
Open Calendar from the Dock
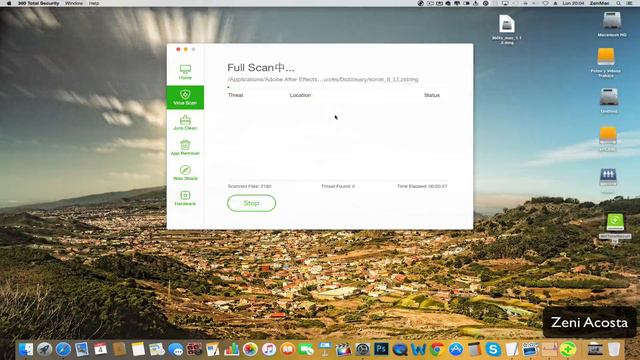100,349
